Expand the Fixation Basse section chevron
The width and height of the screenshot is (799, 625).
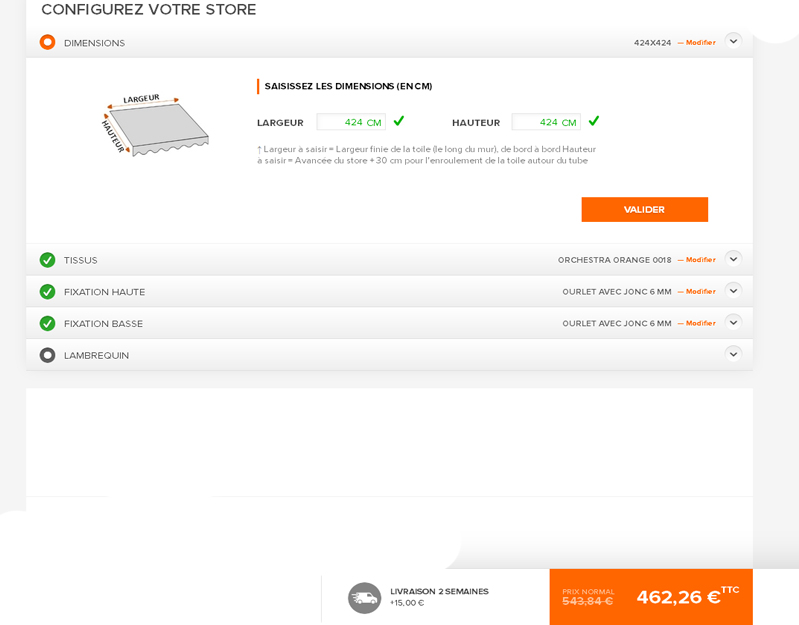(733, 322)
